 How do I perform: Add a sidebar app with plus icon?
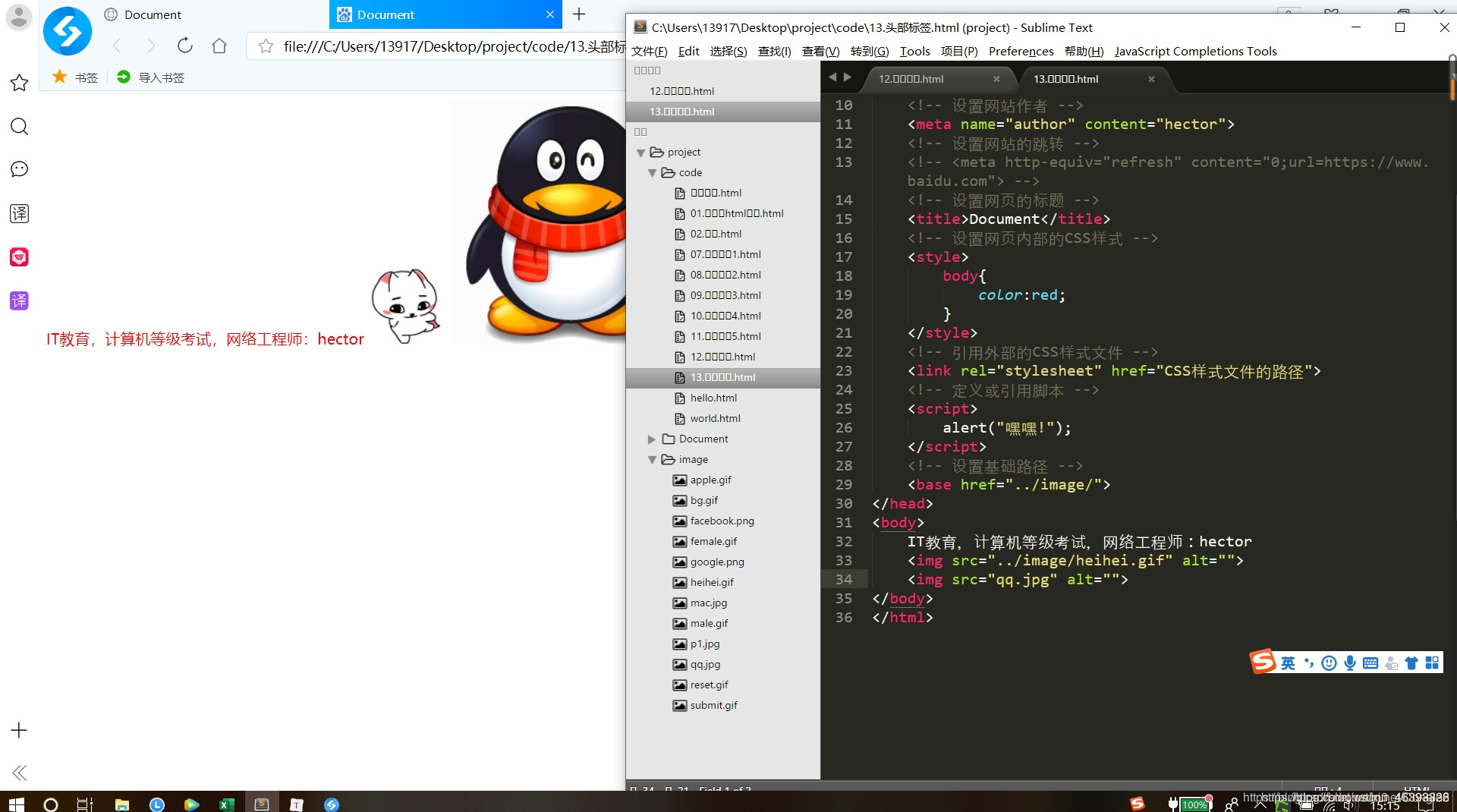tap(19, 730)
